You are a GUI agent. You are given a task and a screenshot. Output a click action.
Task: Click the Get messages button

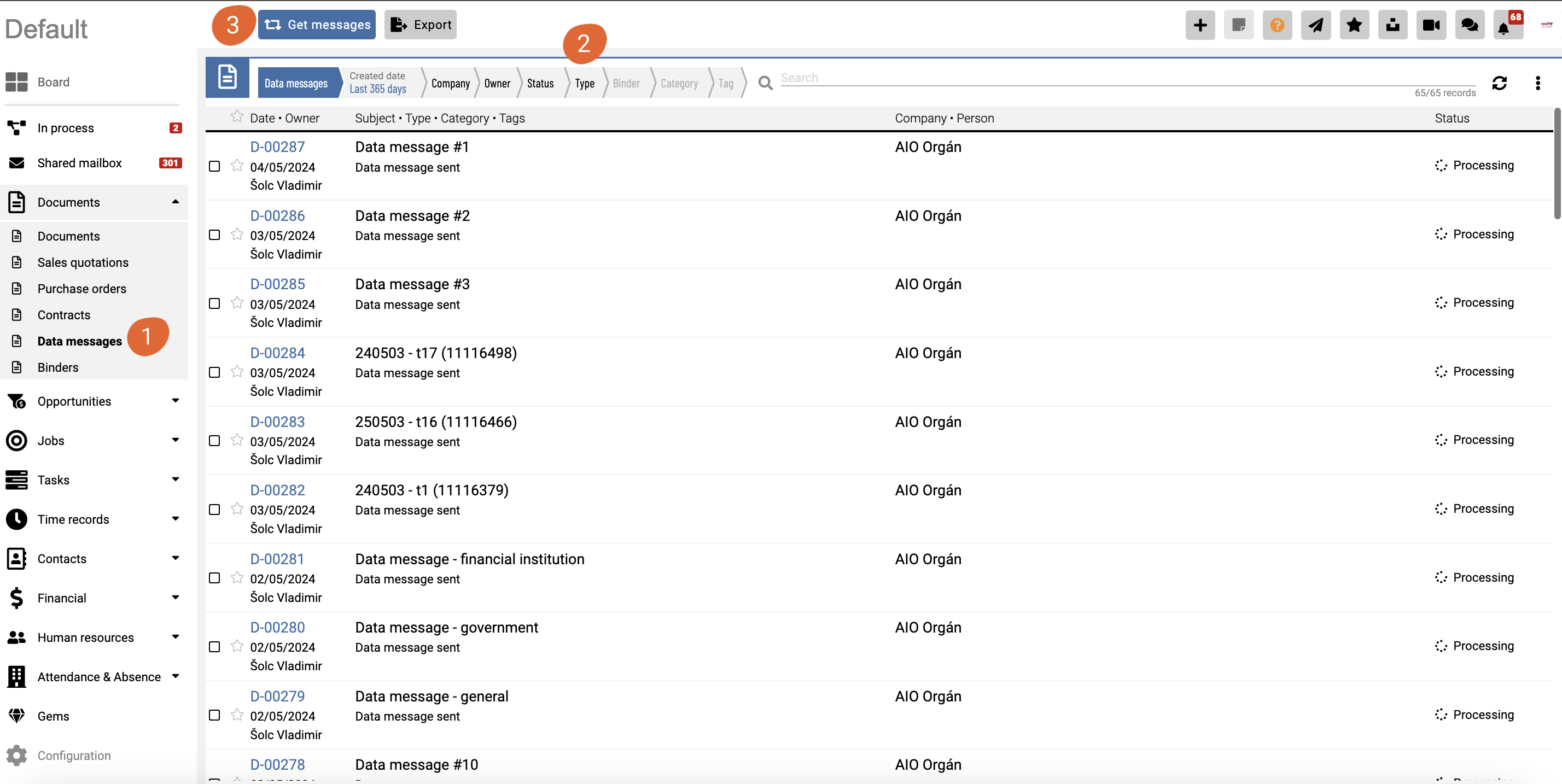[317, 25]
